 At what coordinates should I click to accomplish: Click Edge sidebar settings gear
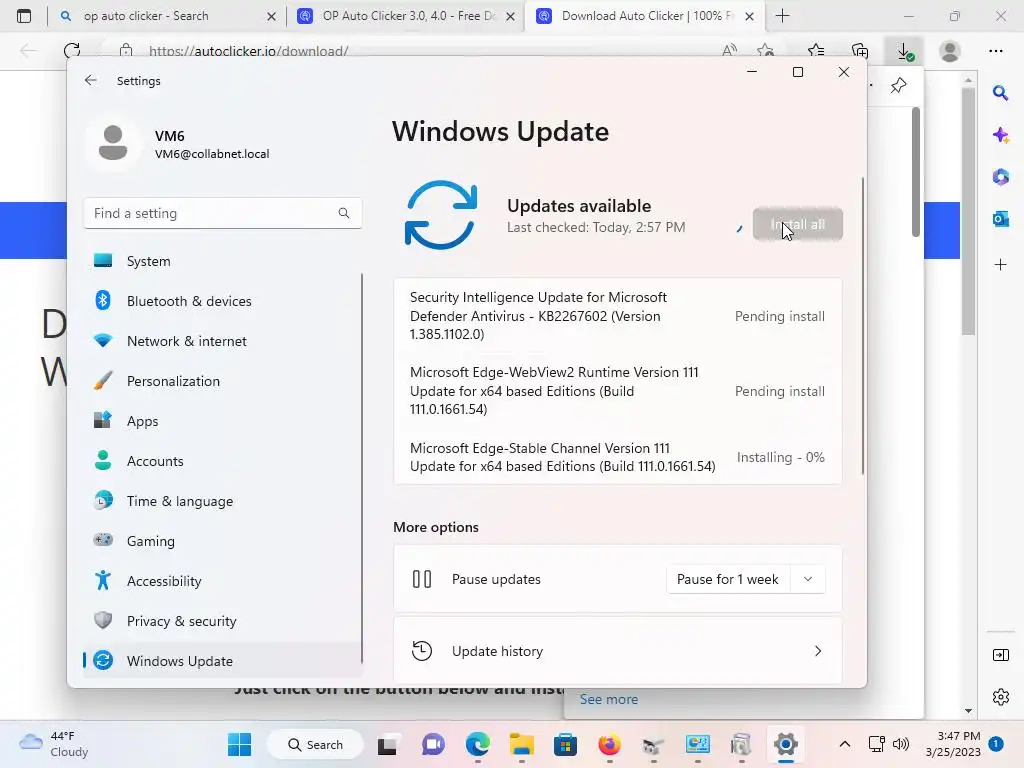(1000, 697)
